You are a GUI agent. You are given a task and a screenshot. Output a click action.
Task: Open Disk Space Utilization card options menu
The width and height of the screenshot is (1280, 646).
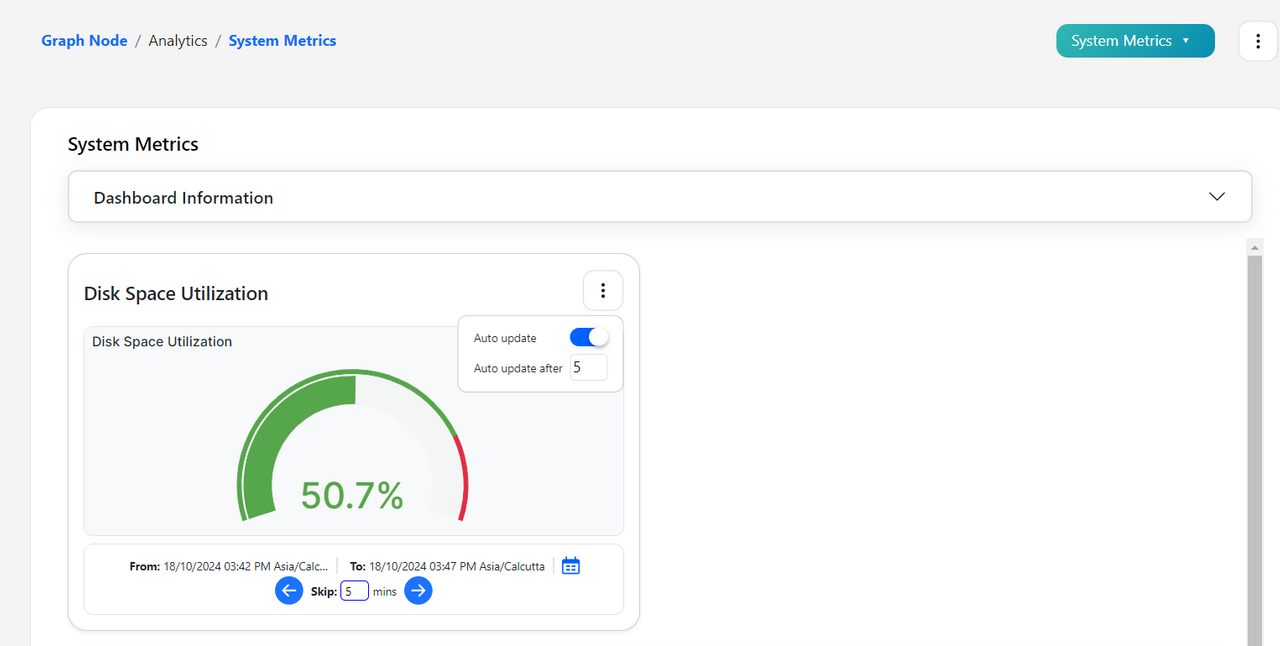point(603,291)
